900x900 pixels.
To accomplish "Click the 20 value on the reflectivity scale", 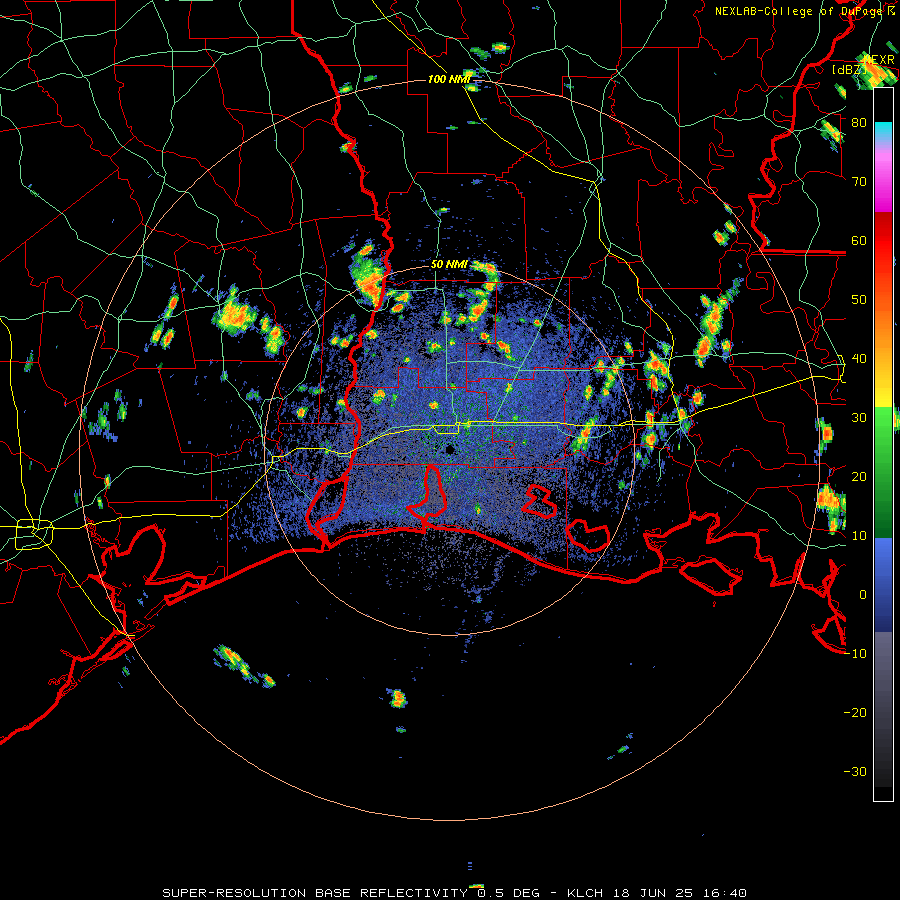I will pyautogui.click(x=859, y=476).
